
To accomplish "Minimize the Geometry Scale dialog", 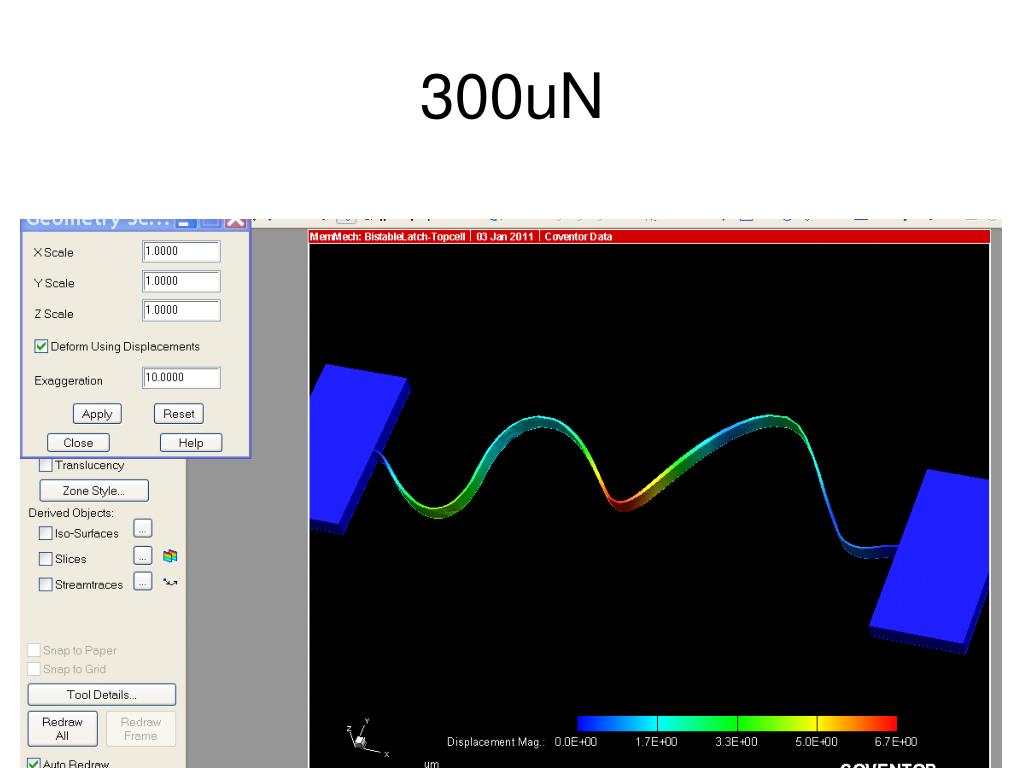I will (x=186, y=222).
